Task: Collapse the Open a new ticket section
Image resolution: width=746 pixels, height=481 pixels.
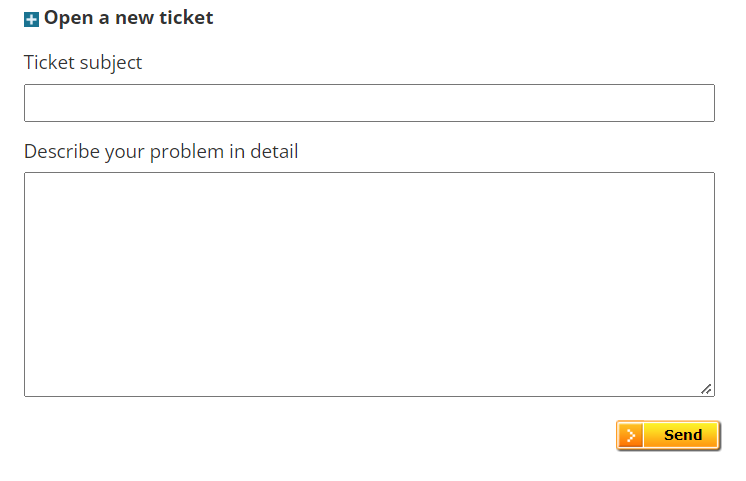Action: (31, 20)
